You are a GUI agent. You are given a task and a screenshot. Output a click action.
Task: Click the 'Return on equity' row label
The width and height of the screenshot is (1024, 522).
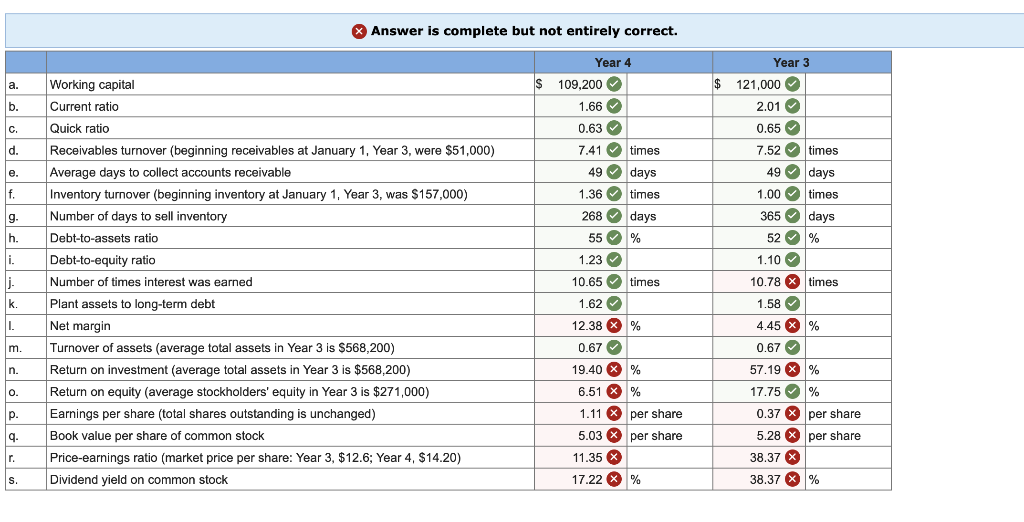tap(239, 392)
